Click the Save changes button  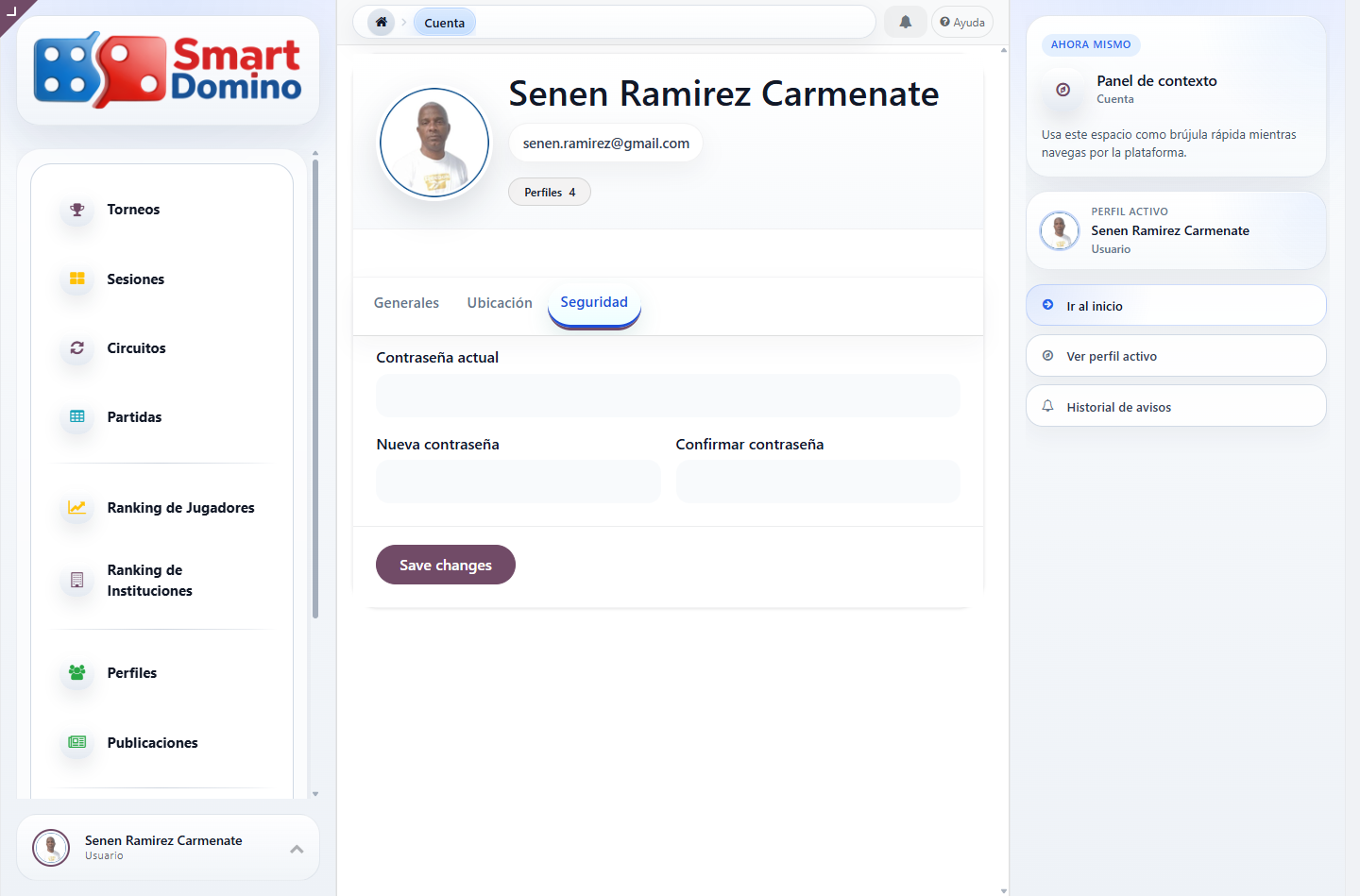pyautogui.click(x=446, y=565)
